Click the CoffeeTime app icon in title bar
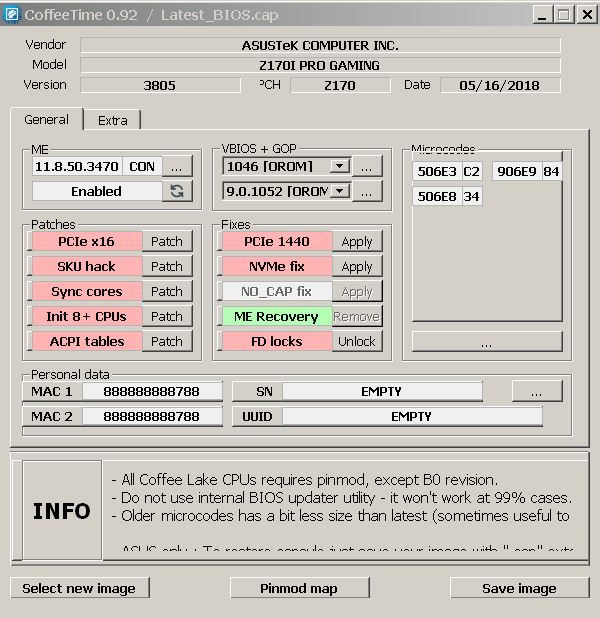 point(11,15)
